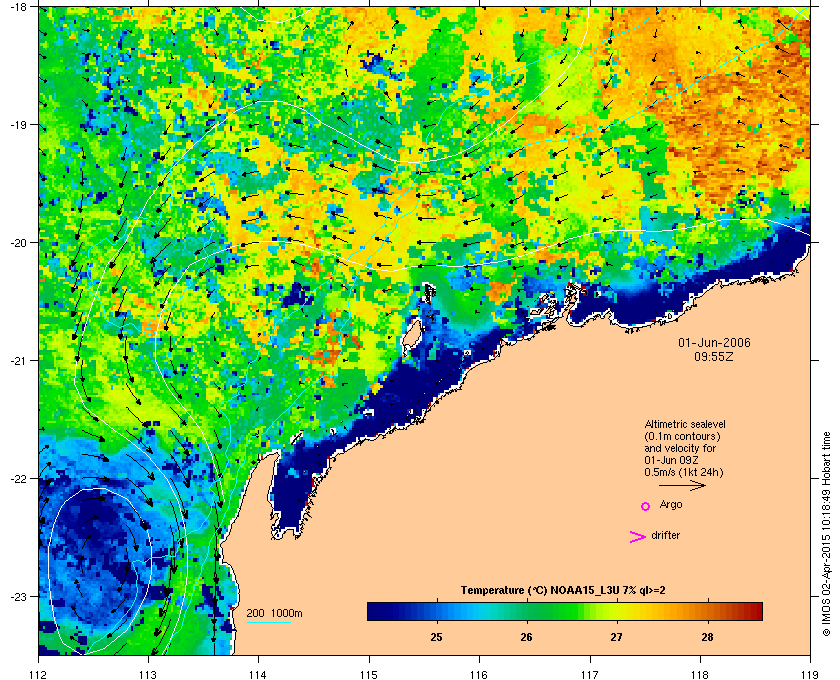The image size is (840, 680).
Task: Click the 27 colorbar tick label
Action: point(617,637)
